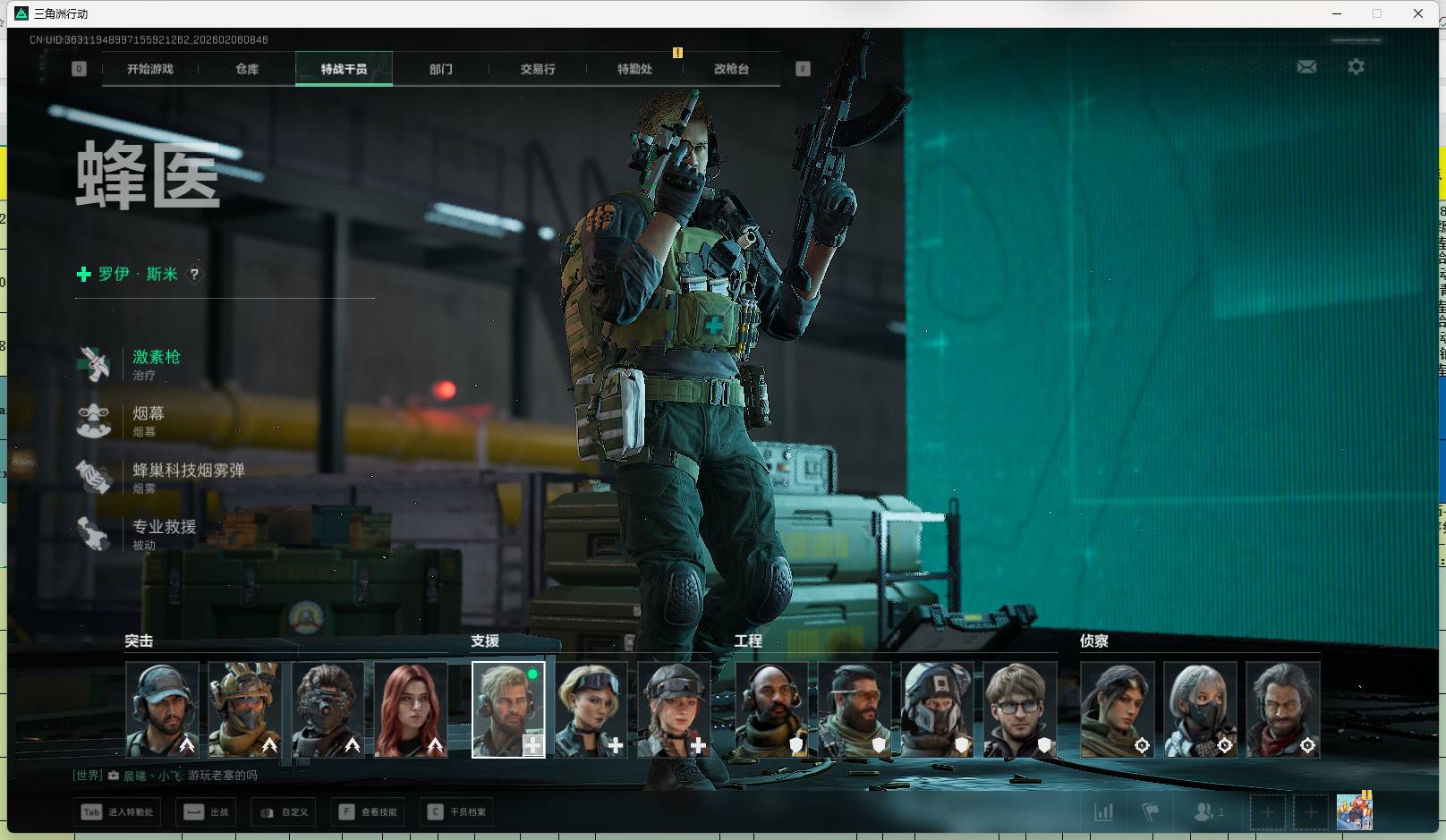Open the 仓库 tab

pos(247,69)
